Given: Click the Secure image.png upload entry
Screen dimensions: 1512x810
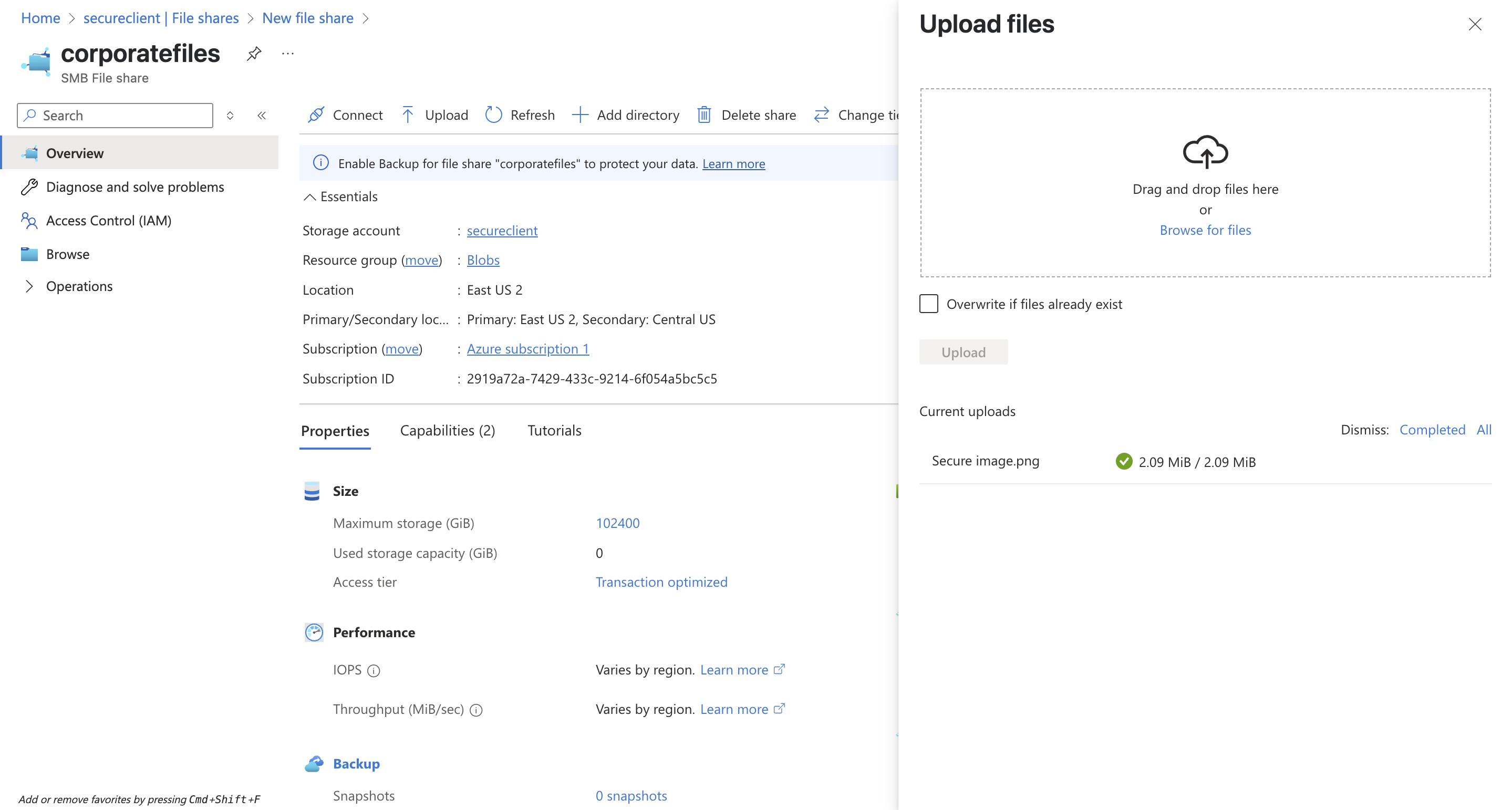Looking at the screenshot, I should (x=986, y=461).
